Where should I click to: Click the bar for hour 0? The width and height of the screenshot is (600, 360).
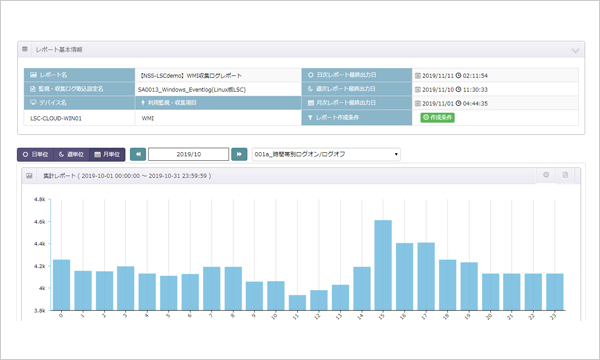point(61,285)
